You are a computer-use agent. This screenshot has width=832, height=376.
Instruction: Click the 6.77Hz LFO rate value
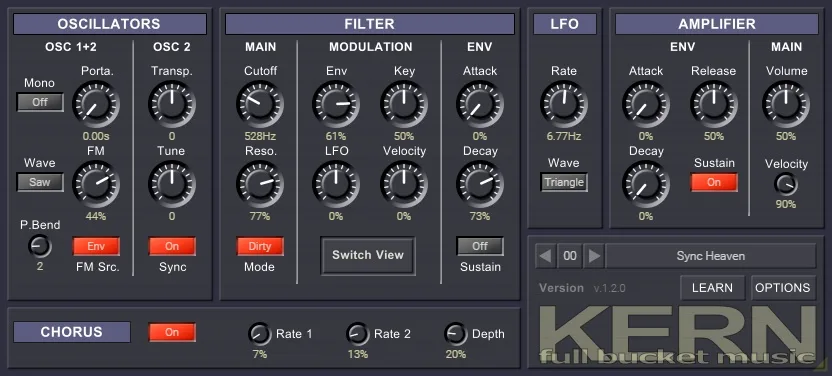[564, 136]
